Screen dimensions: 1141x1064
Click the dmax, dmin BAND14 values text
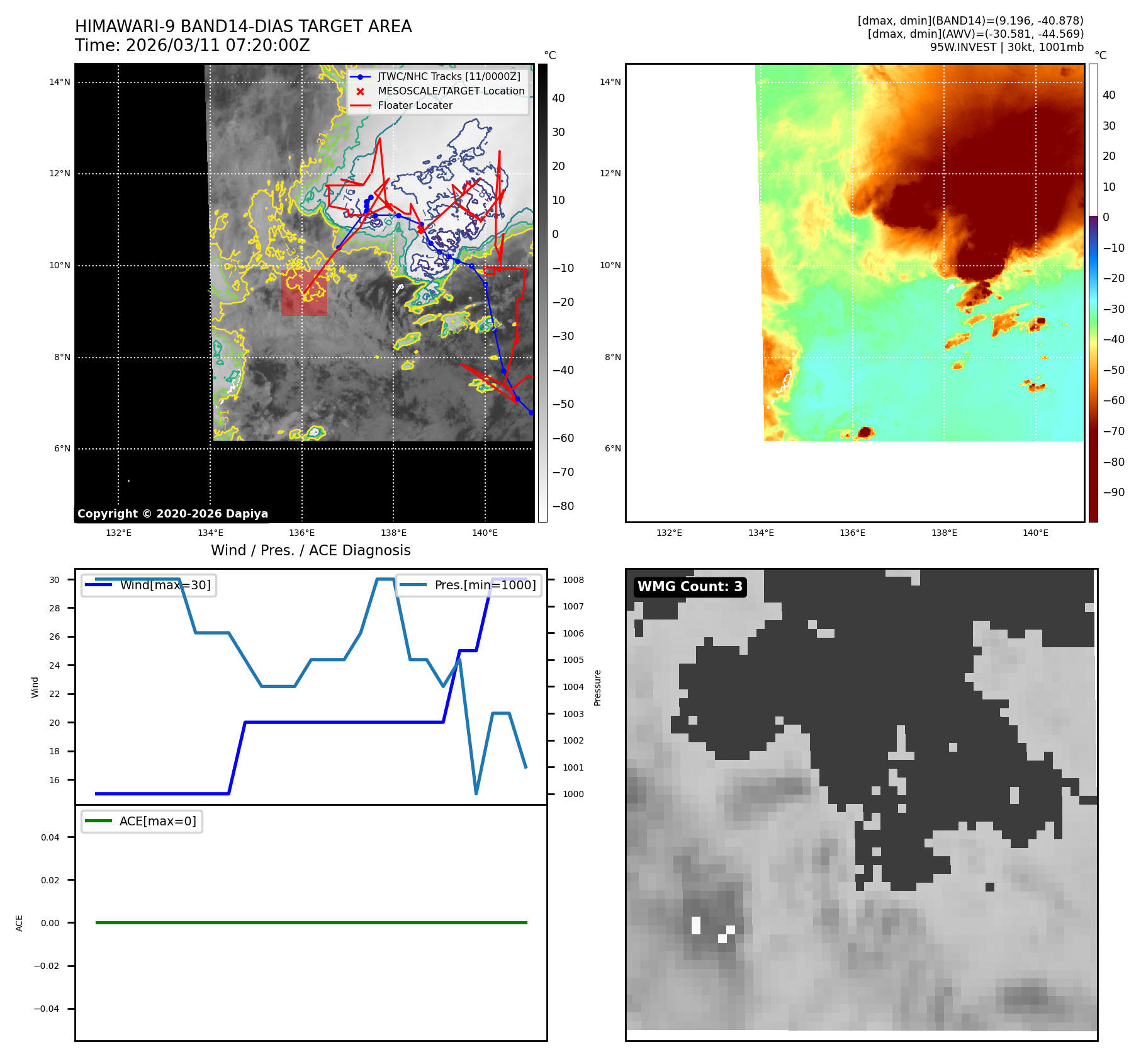click(970, 21)
